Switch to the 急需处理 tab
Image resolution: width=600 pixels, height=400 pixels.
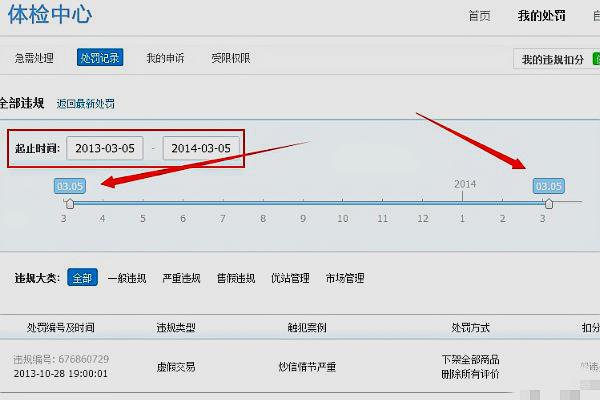point(34,59)
